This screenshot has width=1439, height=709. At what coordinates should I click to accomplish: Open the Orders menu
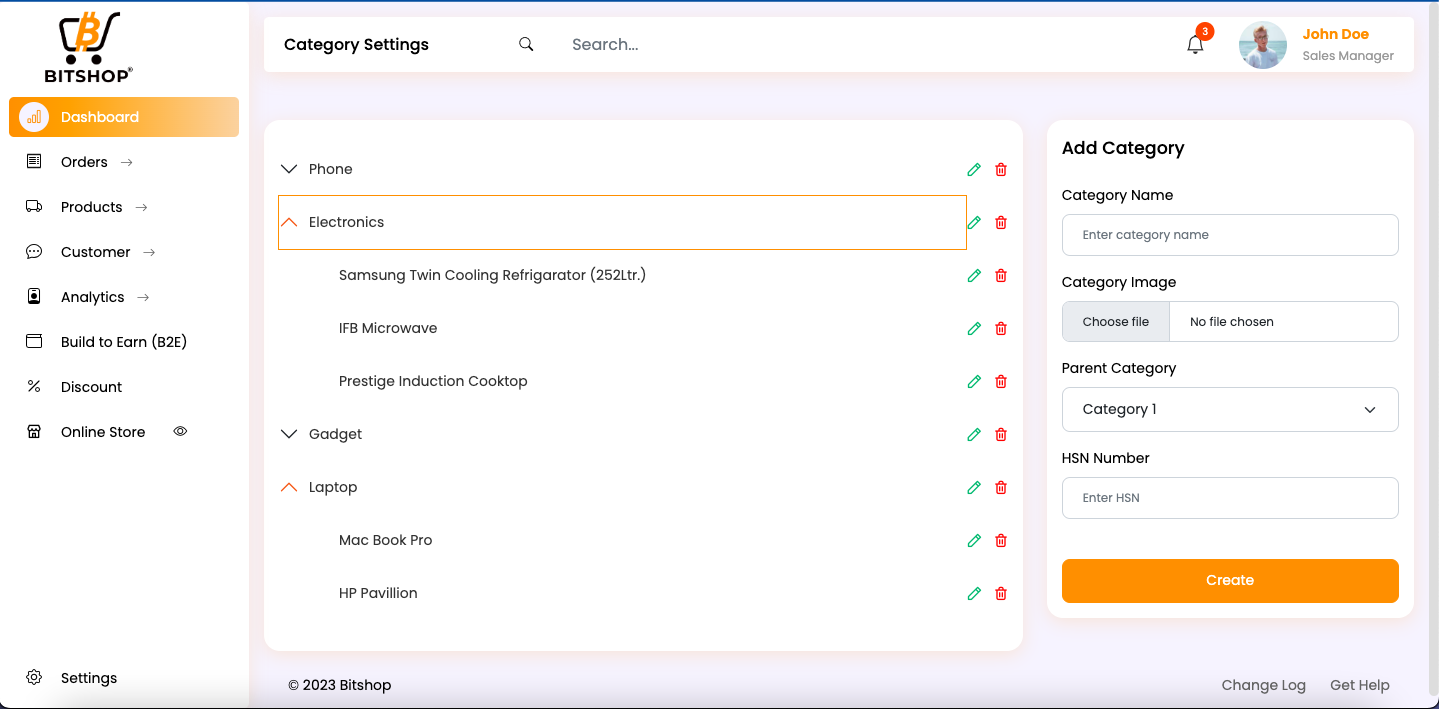click(84, 162)
